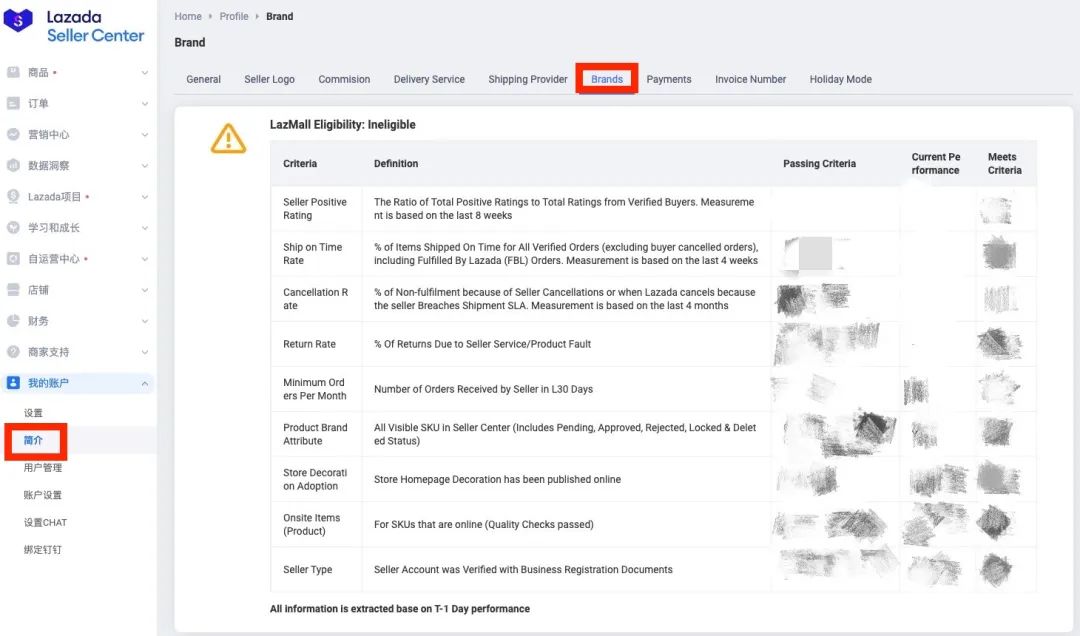Screen dimensions: 1080x636
Task: Select 绑定钉钉 in the sidebar submenu
Action: click(43, 550)
